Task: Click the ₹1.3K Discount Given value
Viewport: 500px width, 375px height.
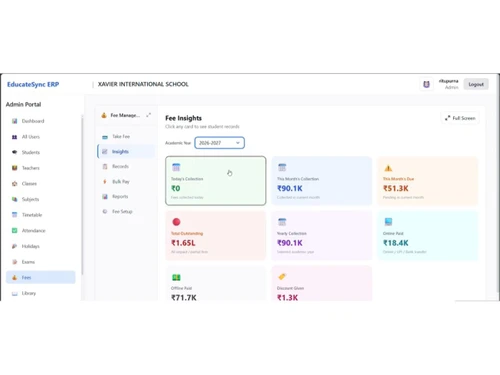Action: click(287, 297)
